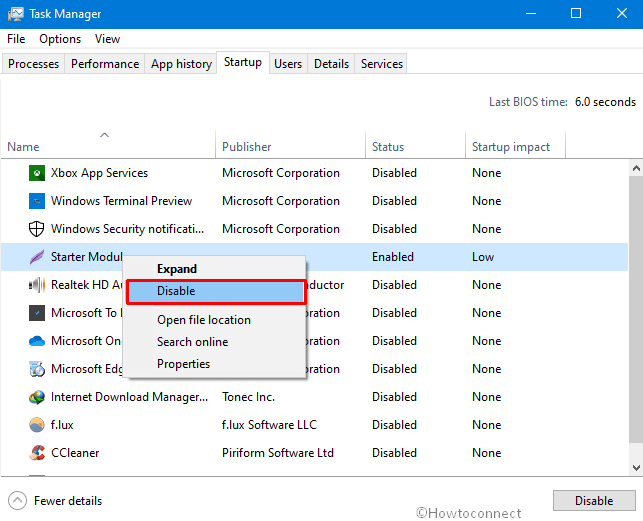Maximize the Task Manager window
643x521 pixels.
576,14
